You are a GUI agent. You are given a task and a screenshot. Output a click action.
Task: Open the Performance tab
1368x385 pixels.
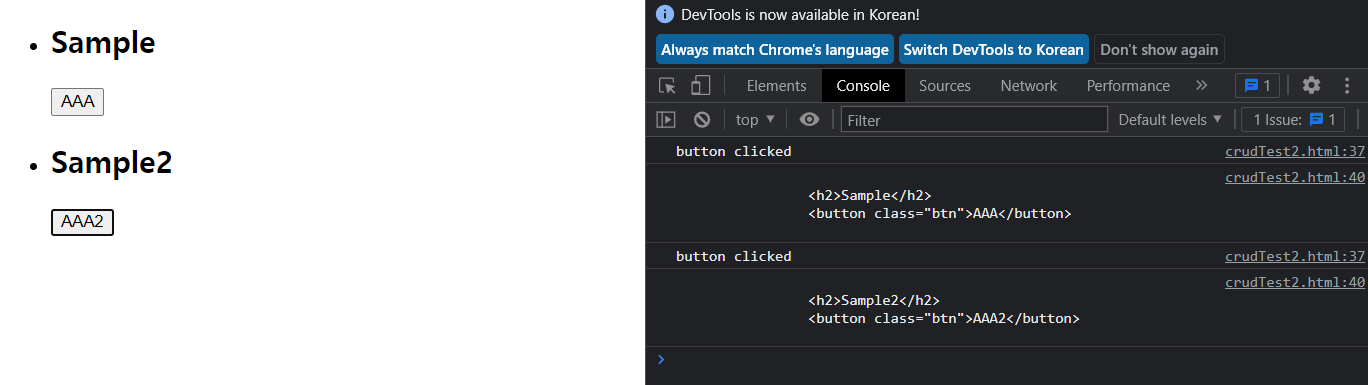tap(1128, 86)
